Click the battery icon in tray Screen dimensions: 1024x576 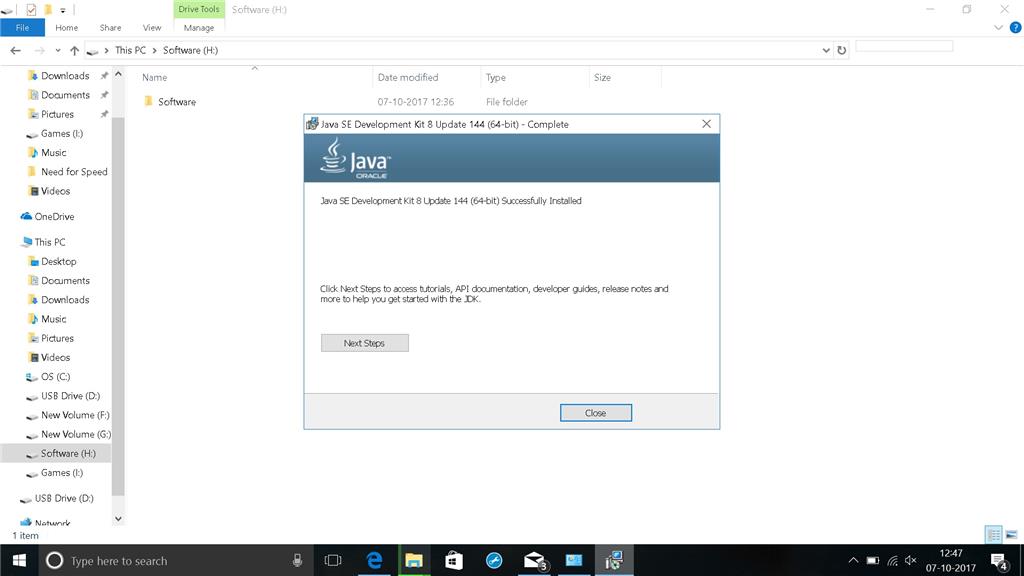(872, 560)
